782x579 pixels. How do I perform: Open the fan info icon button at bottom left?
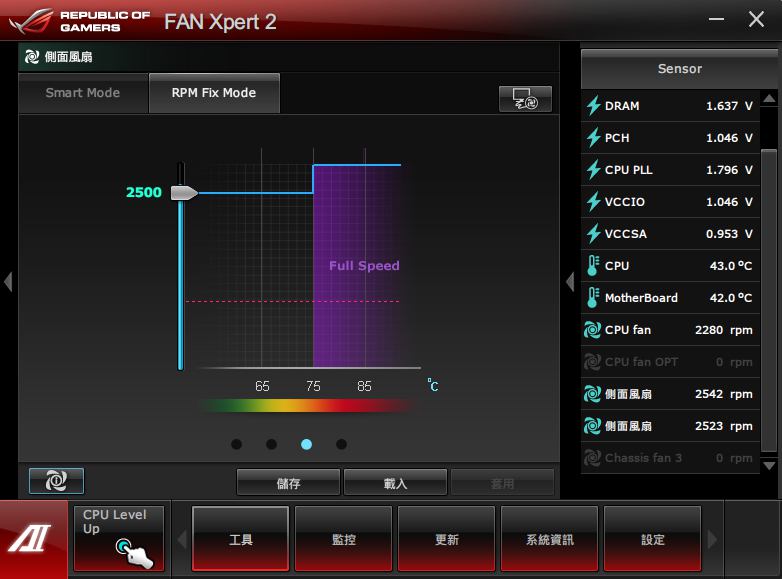(x=56, y=481)
